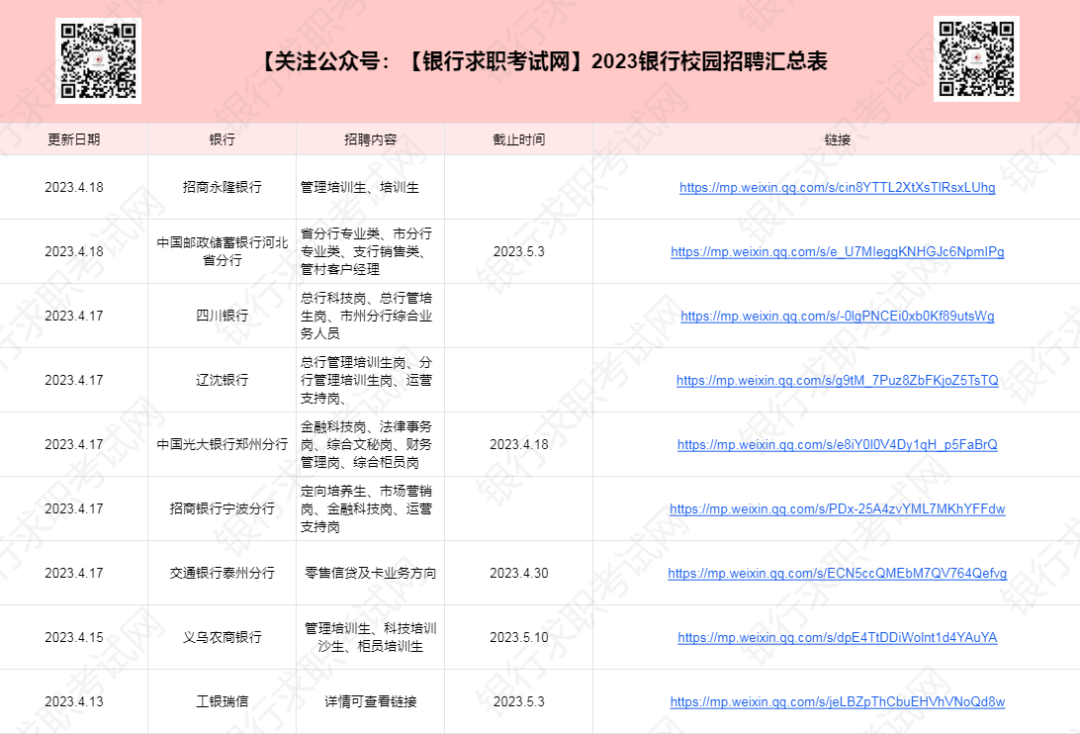Select content cell starting 总行管理培训生岗

point(370,380)
